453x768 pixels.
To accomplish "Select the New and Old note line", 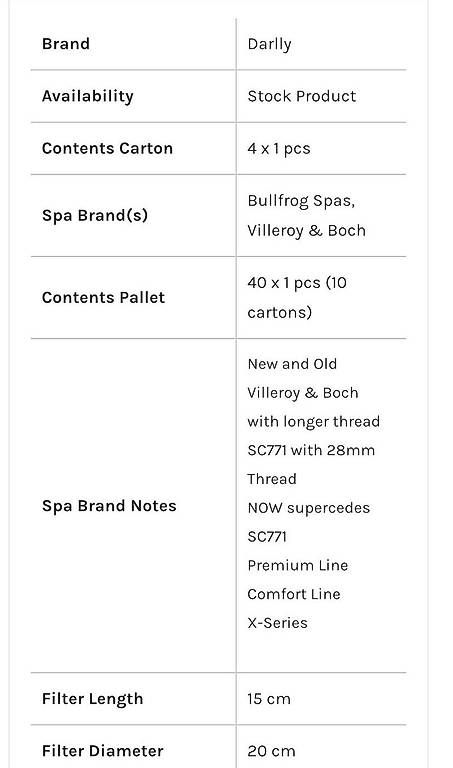I will (292, 364).
